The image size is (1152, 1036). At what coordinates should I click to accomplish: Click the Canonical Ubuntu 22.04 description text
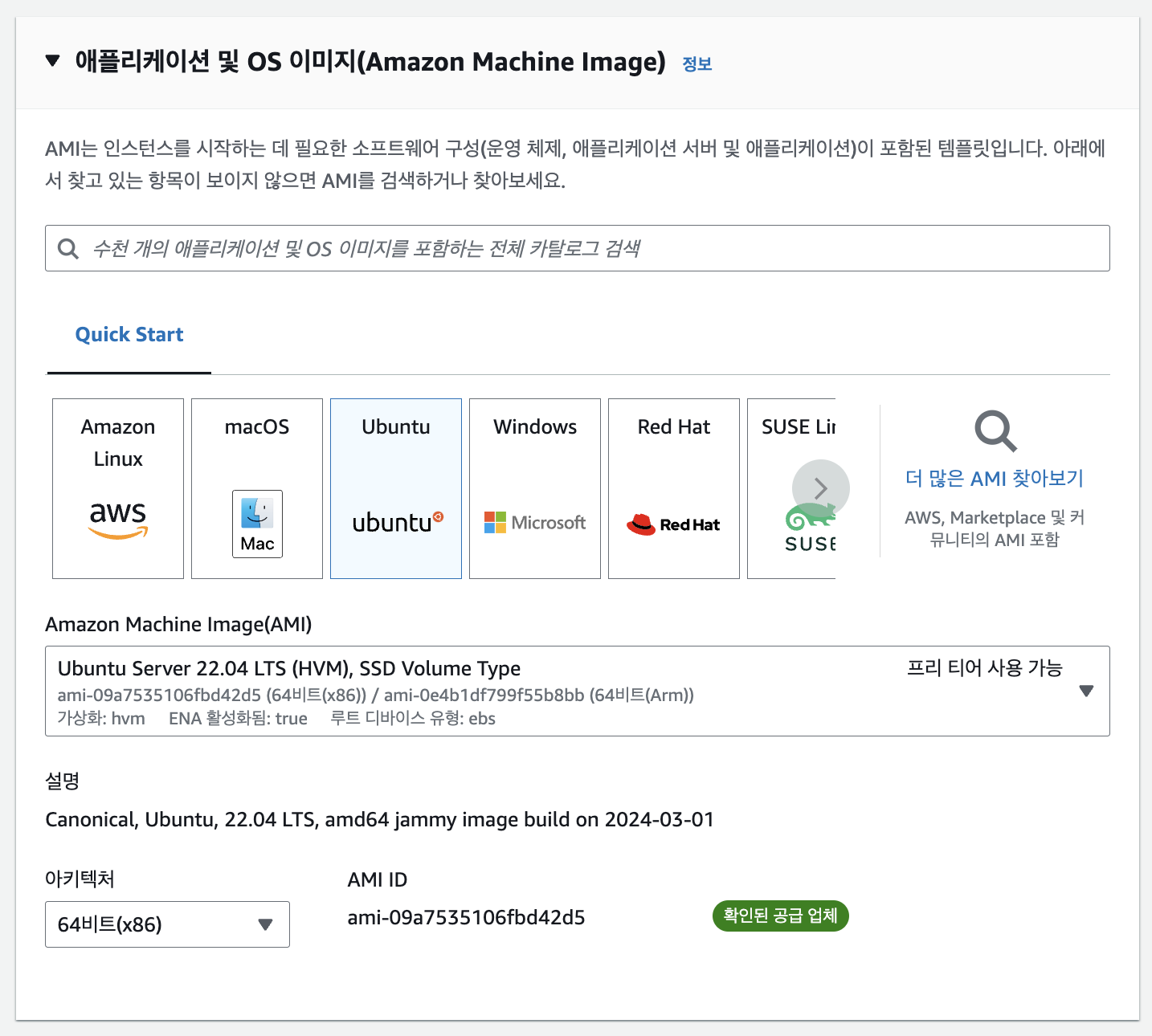379,820
